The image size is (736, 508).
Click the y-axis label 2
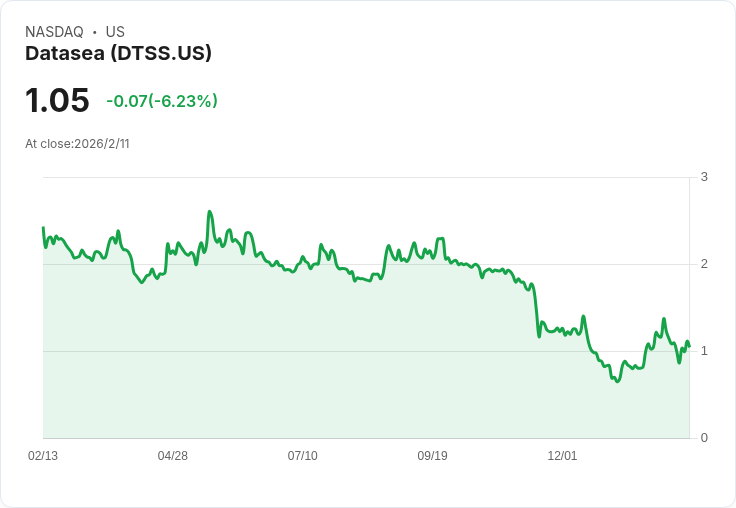[x=704, y=264]
